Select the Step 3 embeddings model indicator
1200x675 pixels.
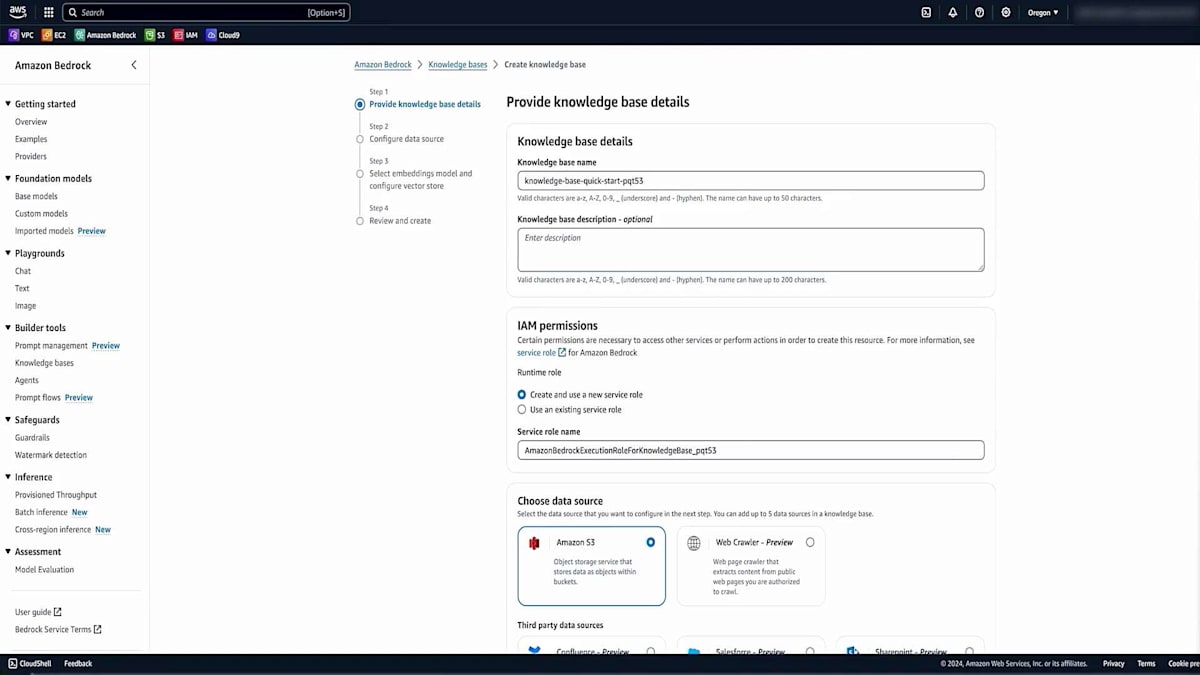360,174
